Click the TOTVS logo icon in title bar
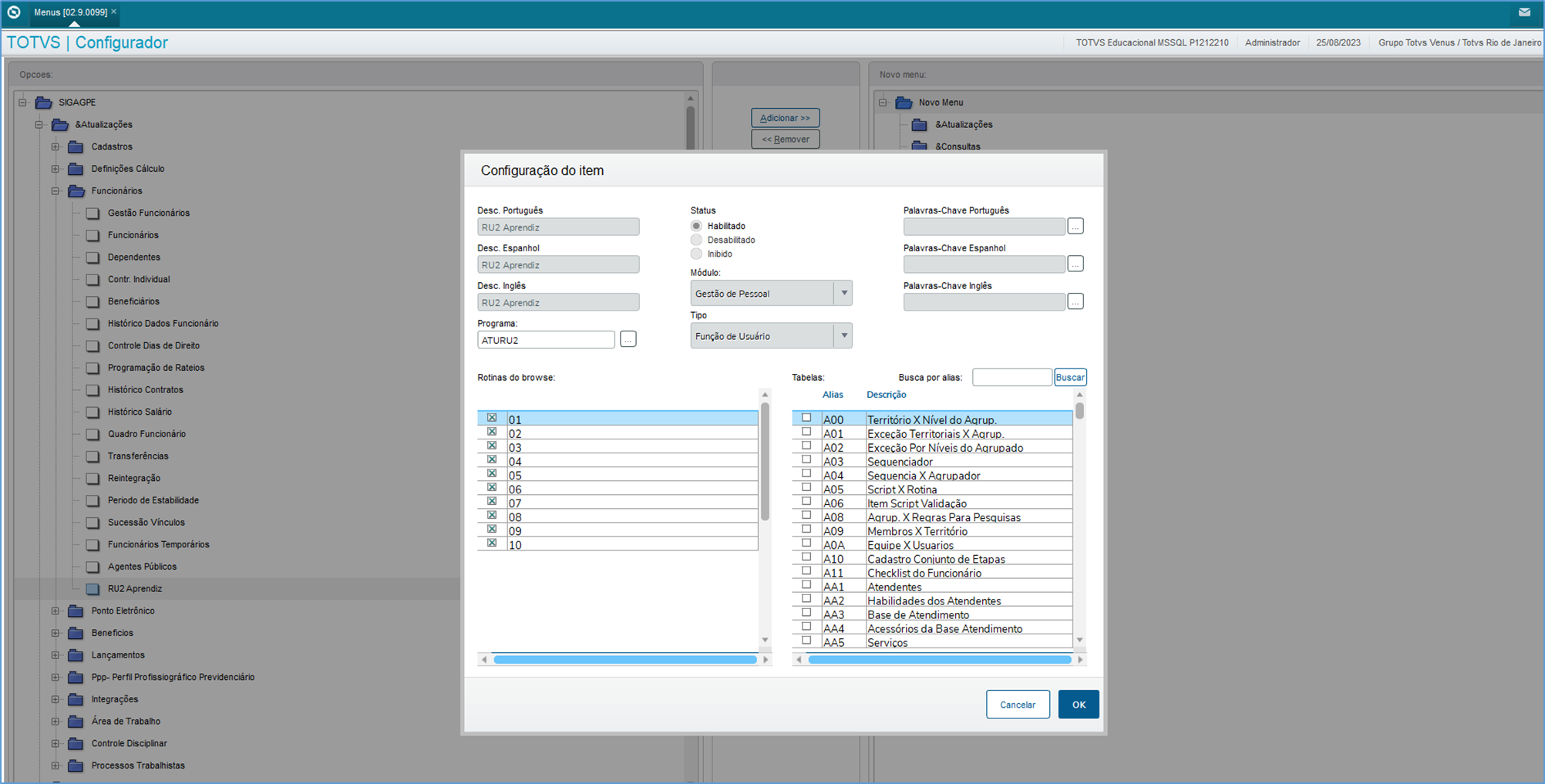1545x784 pixels. tap(14, 12)
